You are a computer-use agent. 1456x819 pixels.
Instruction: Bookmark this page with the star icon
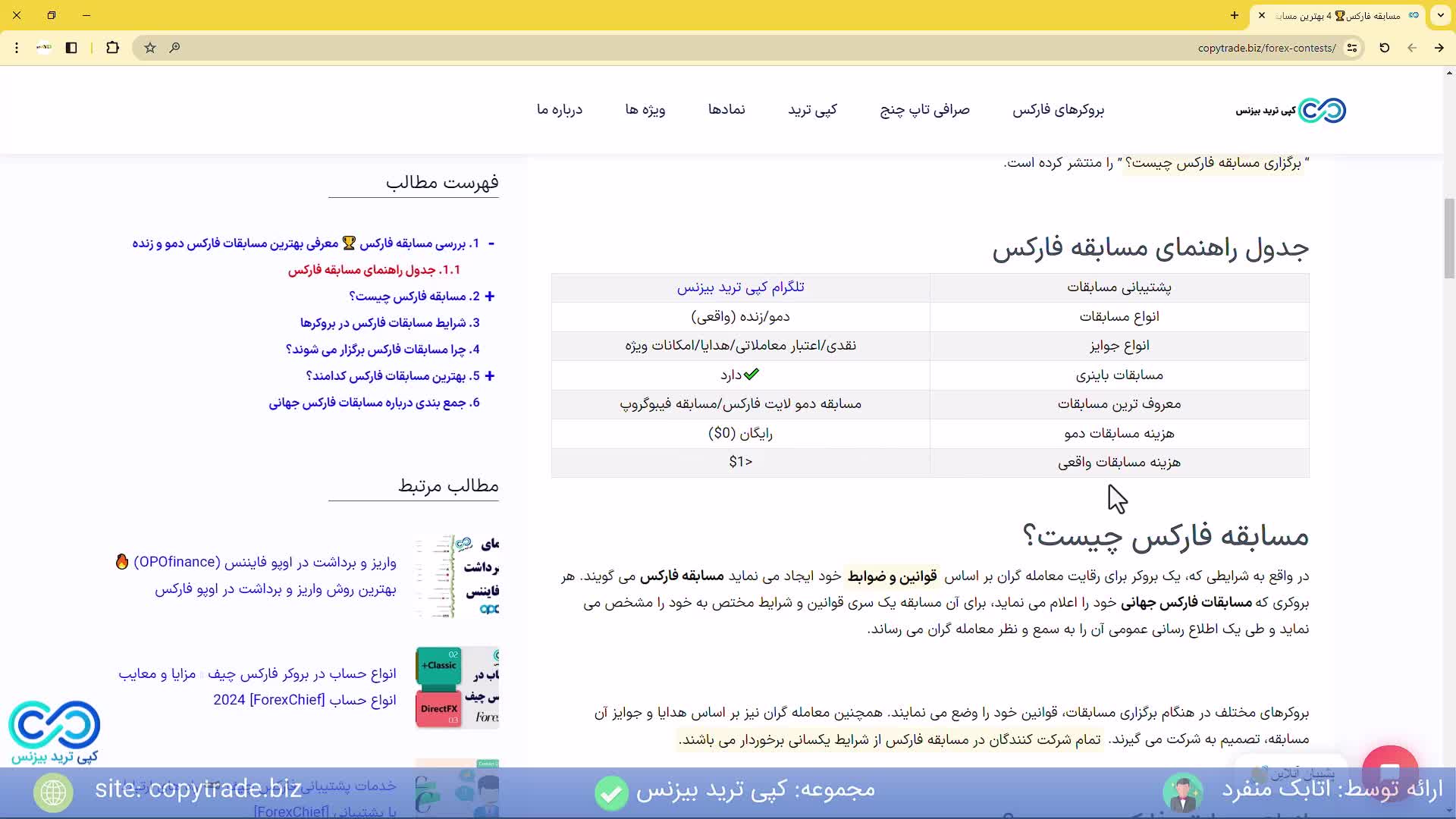[150, 48]
